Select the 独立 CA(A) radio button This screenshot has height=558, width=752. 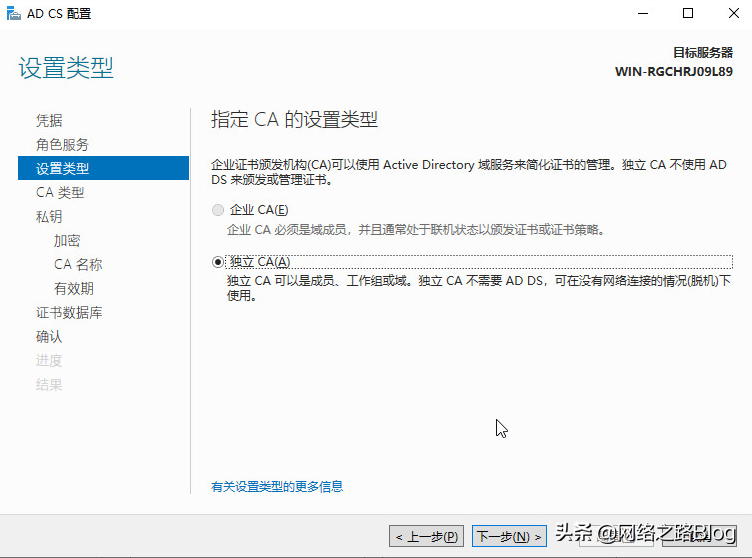[x=218, y=262]
